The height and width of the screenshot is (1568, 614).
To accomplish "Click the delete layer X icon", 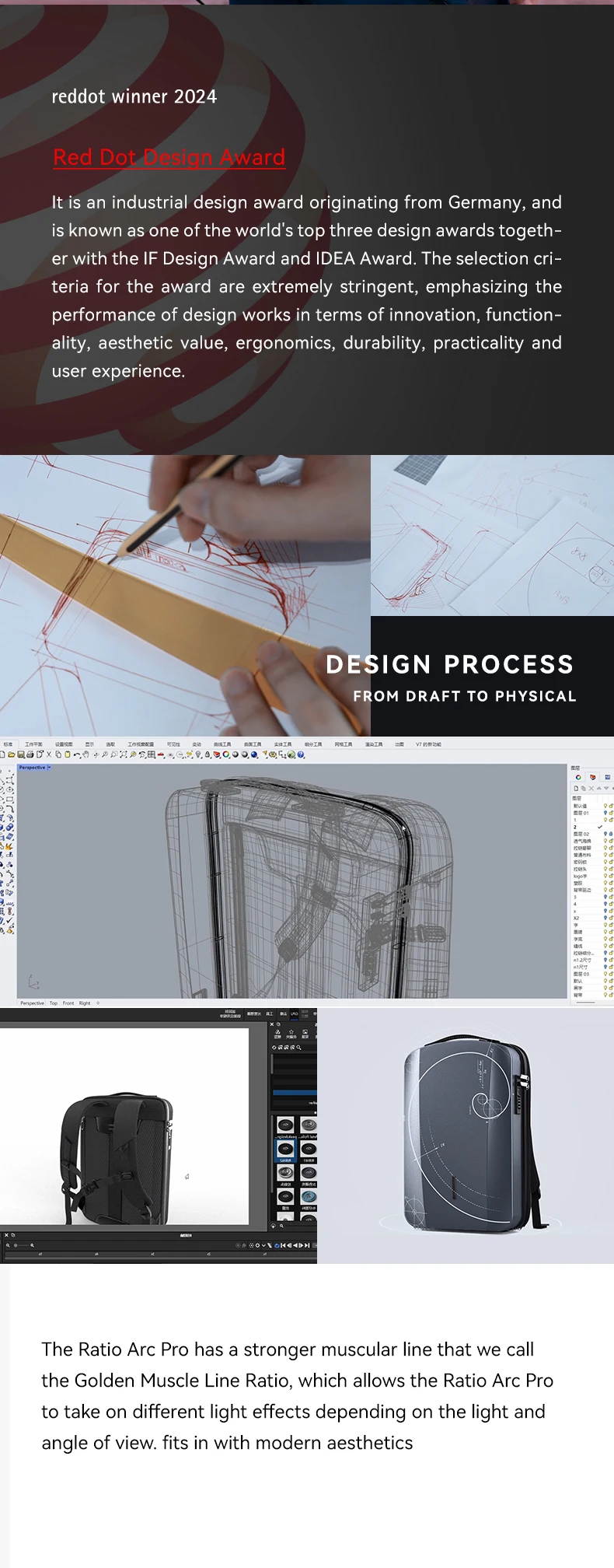I will 591,789.
